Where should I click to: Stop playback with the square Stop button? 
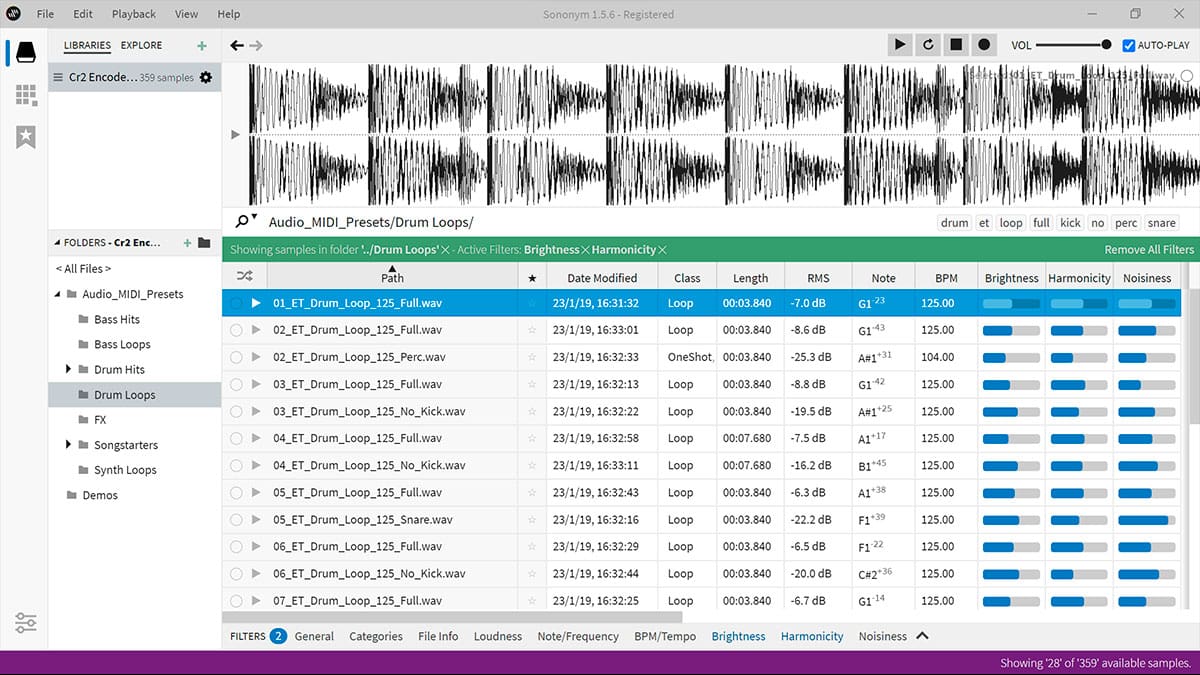[x=956, y=45]
